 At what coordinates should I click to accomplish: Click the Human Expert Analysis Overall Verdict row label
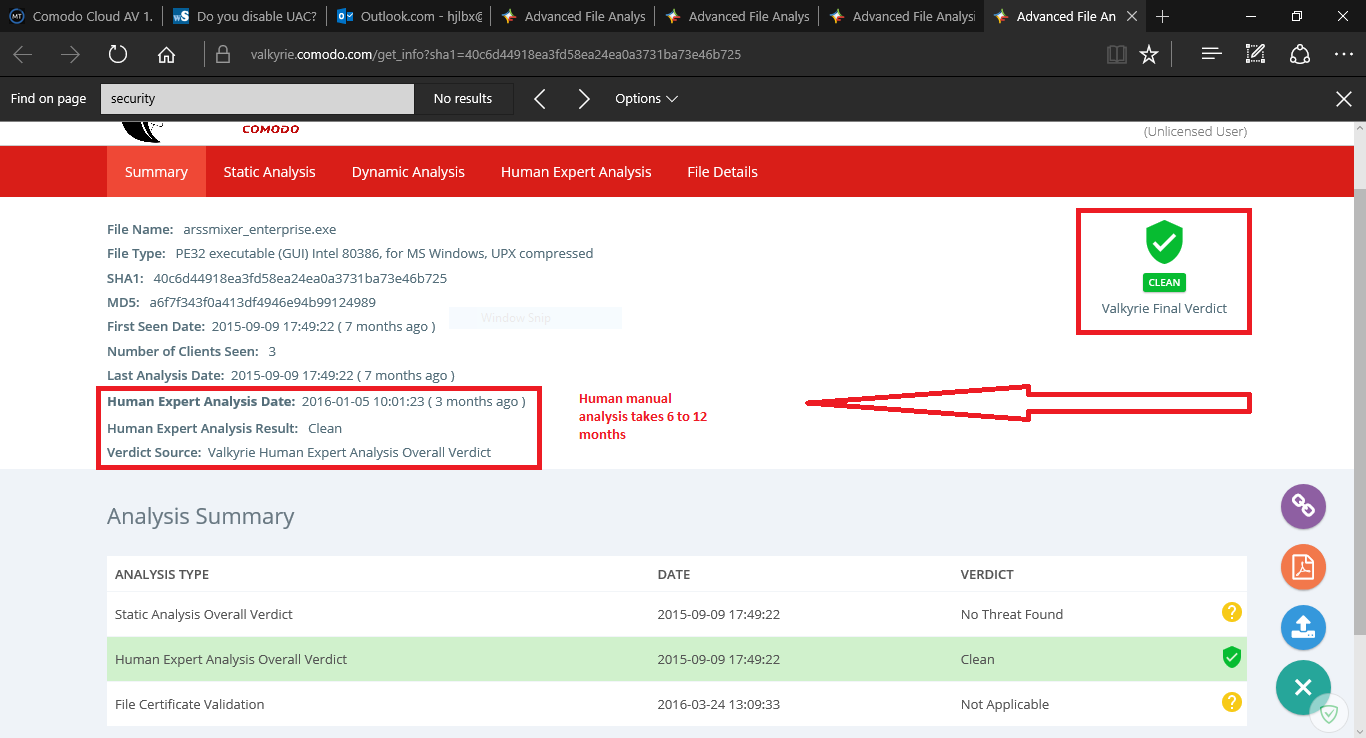coord(231,659)
